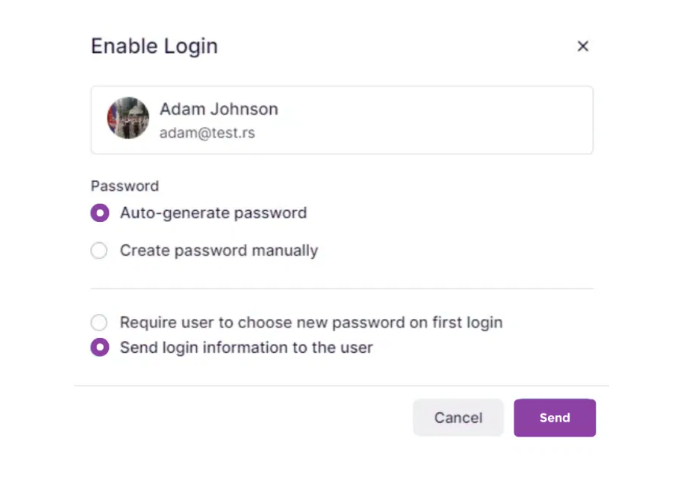This screenshot has width=691, height=477.
Task: Click the divider line below password options
Action: coord(342,289)
